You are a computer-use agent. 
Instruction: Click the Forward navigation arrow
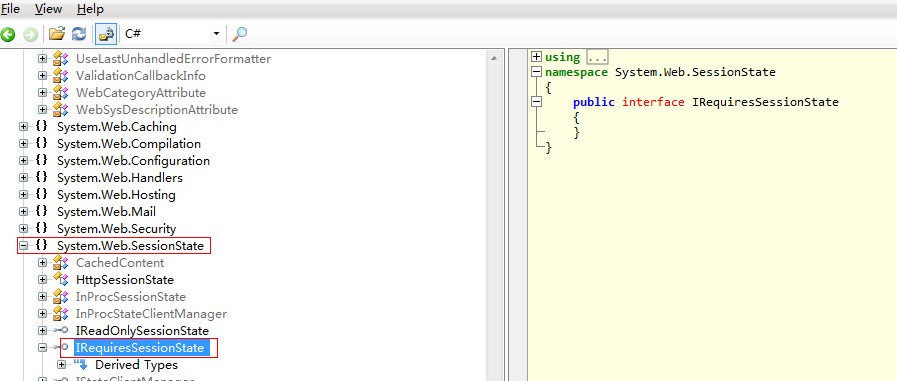tap(30, 34)
